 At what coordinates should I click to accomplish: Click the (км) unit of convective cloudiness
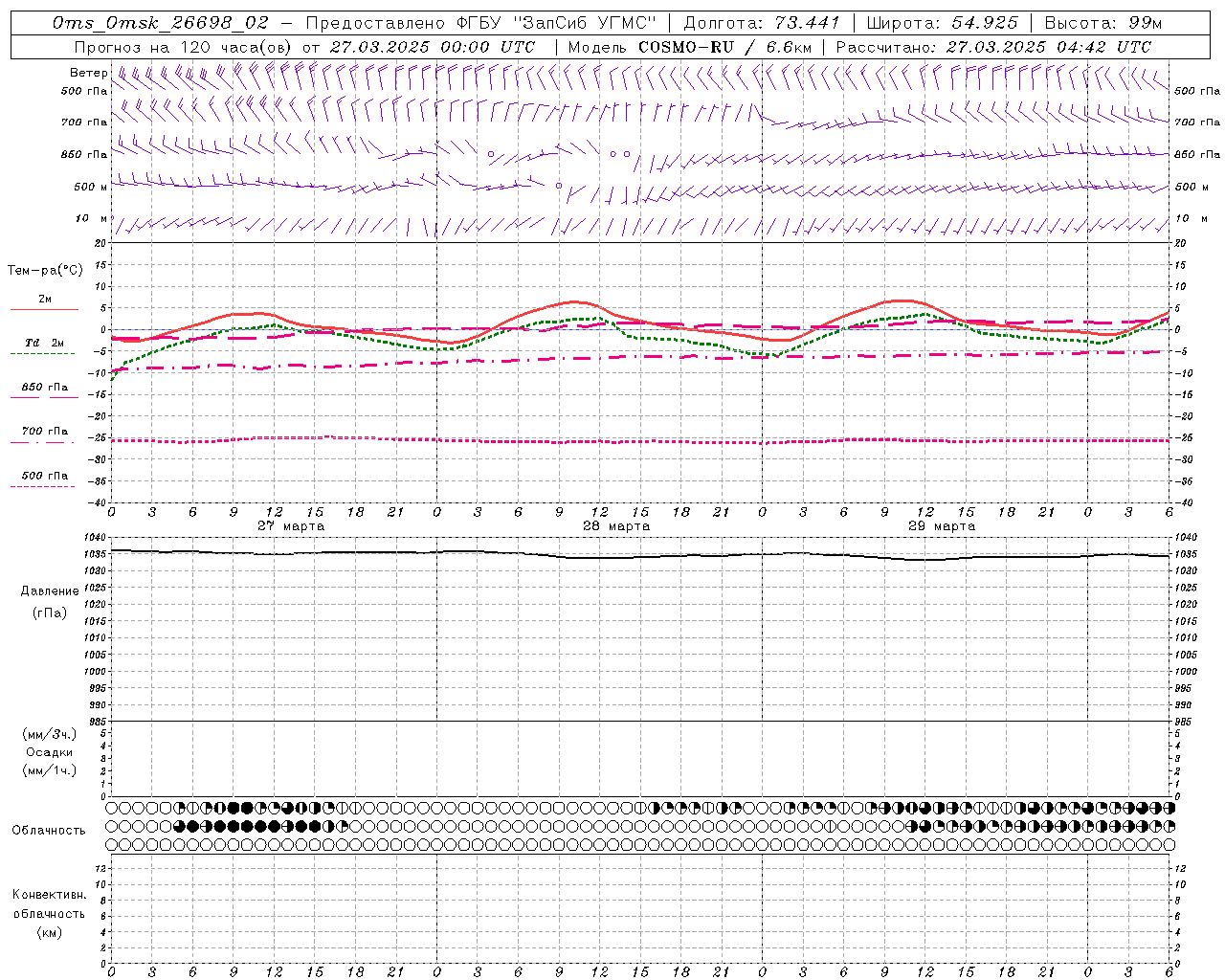(x=50, y=932)
